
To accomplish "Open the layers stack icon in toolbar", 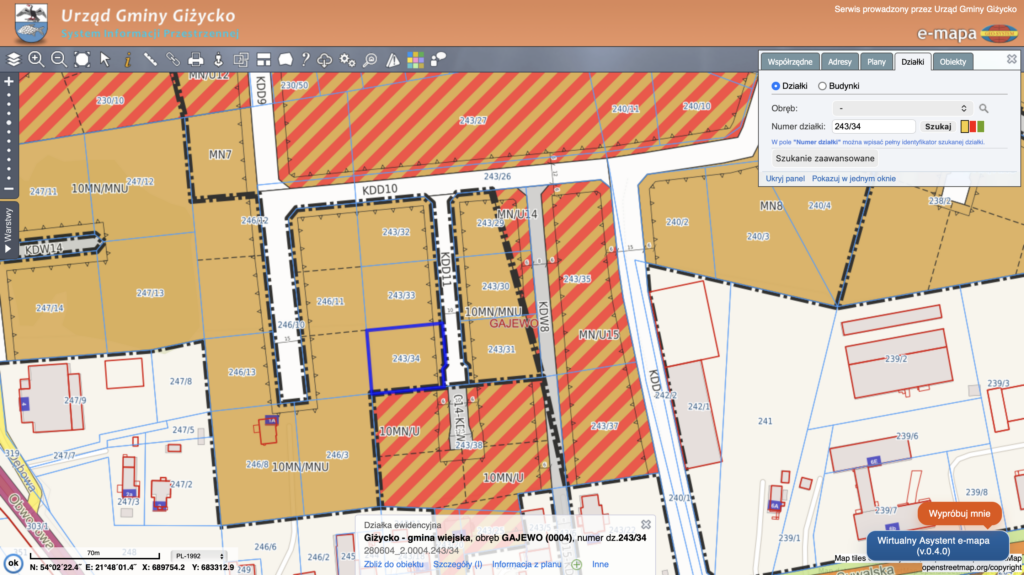I will 14,59.
